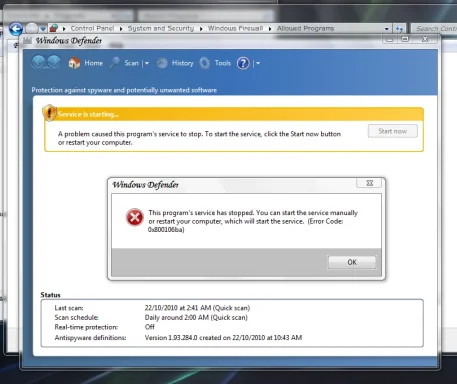Expand the Help options dropdown arrow

tap(258, 63)
